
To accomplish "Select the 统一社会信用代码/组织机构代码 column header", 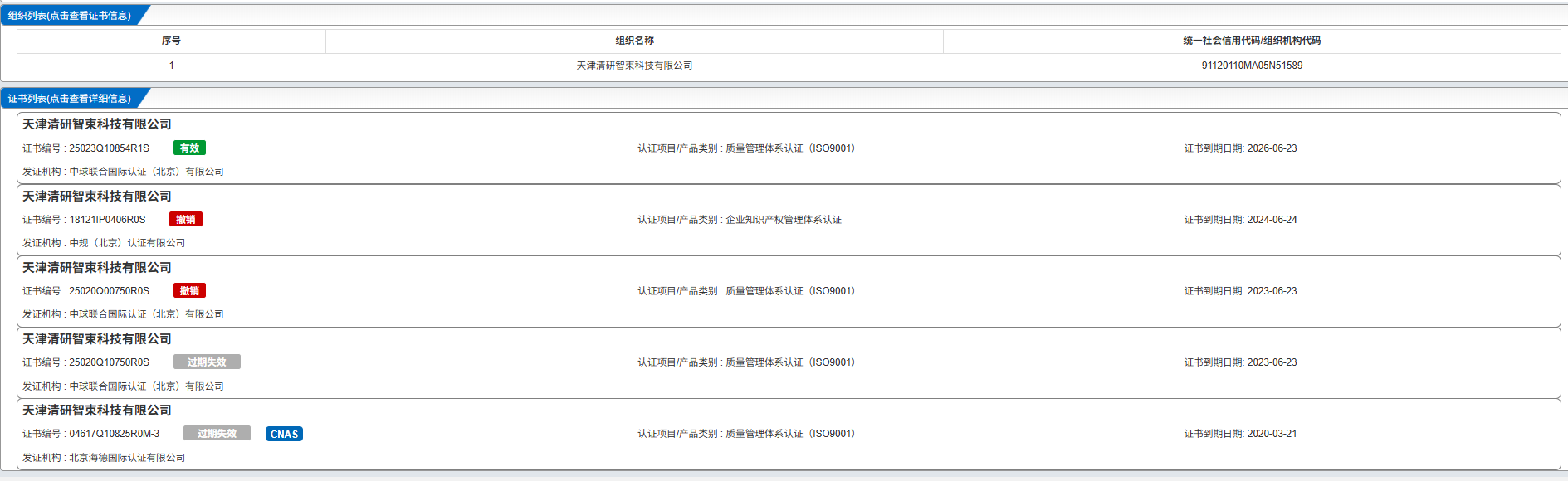I will (x=1252, y=41).
